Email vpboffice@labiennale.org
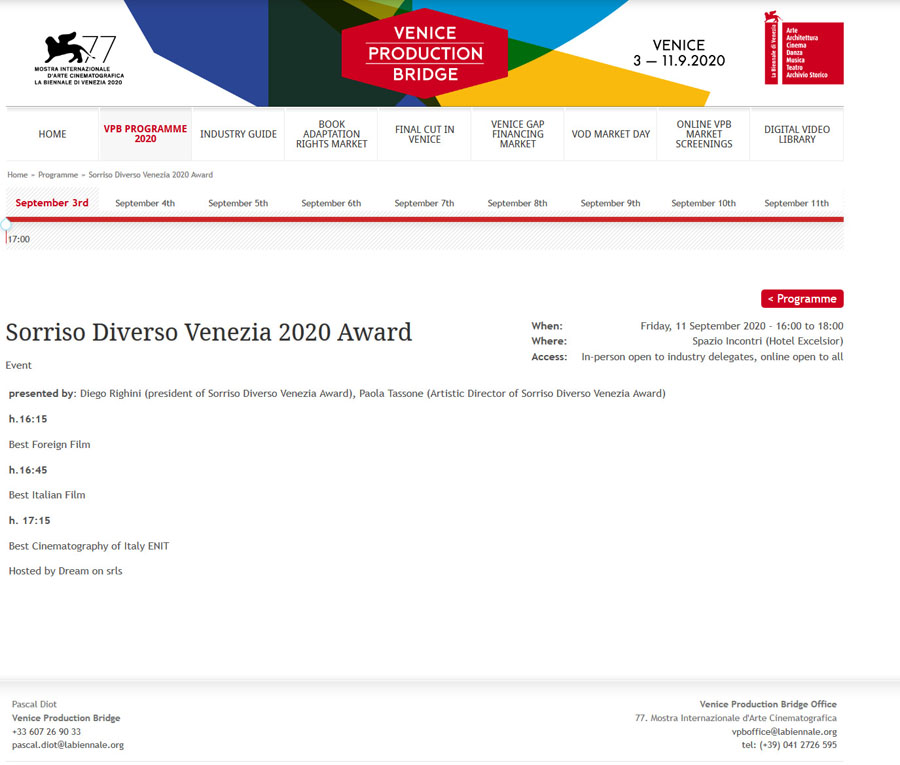 [x=784, y=732]
